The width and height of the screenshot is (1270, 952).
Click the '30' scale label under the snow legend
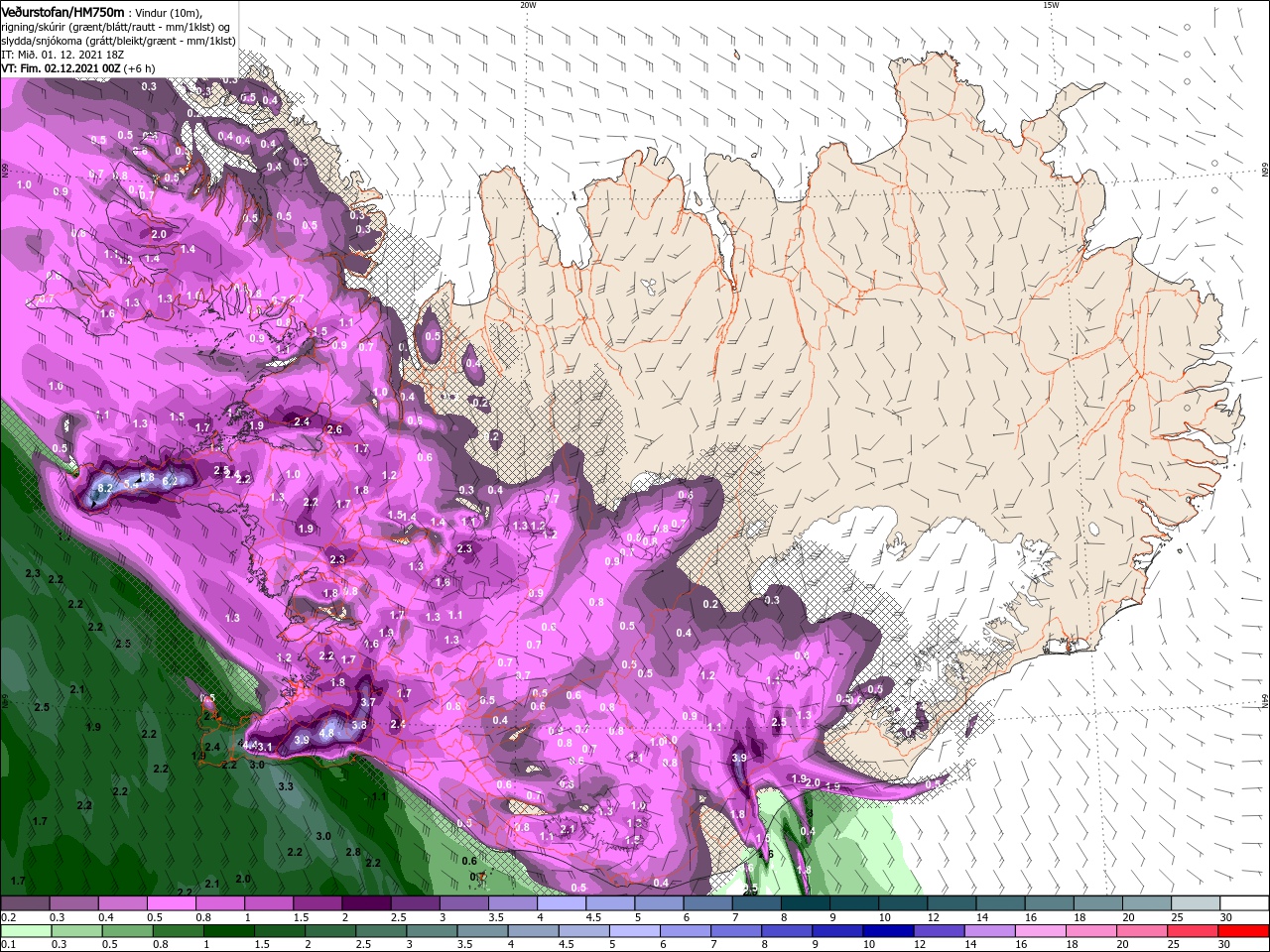1225,917
